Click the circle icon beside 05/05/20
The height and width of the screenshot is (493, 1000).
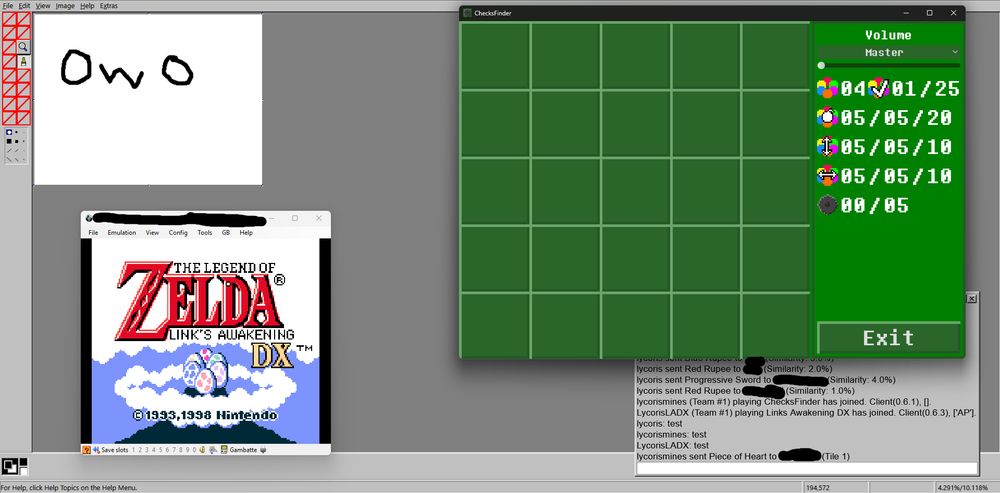(x=827, y=118)
